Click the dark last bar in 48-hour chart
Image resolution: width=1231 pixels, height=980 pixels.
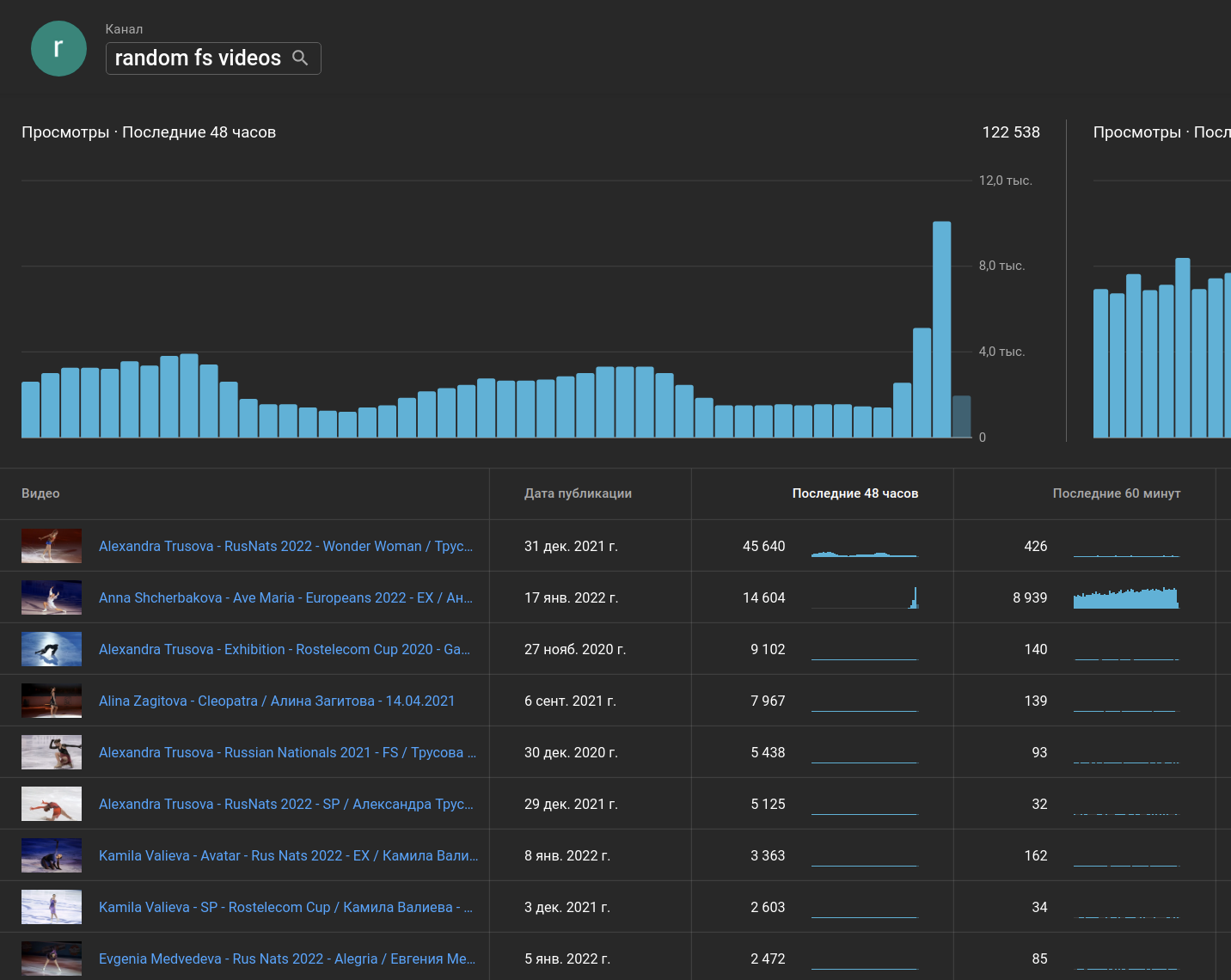coord(961,417)
